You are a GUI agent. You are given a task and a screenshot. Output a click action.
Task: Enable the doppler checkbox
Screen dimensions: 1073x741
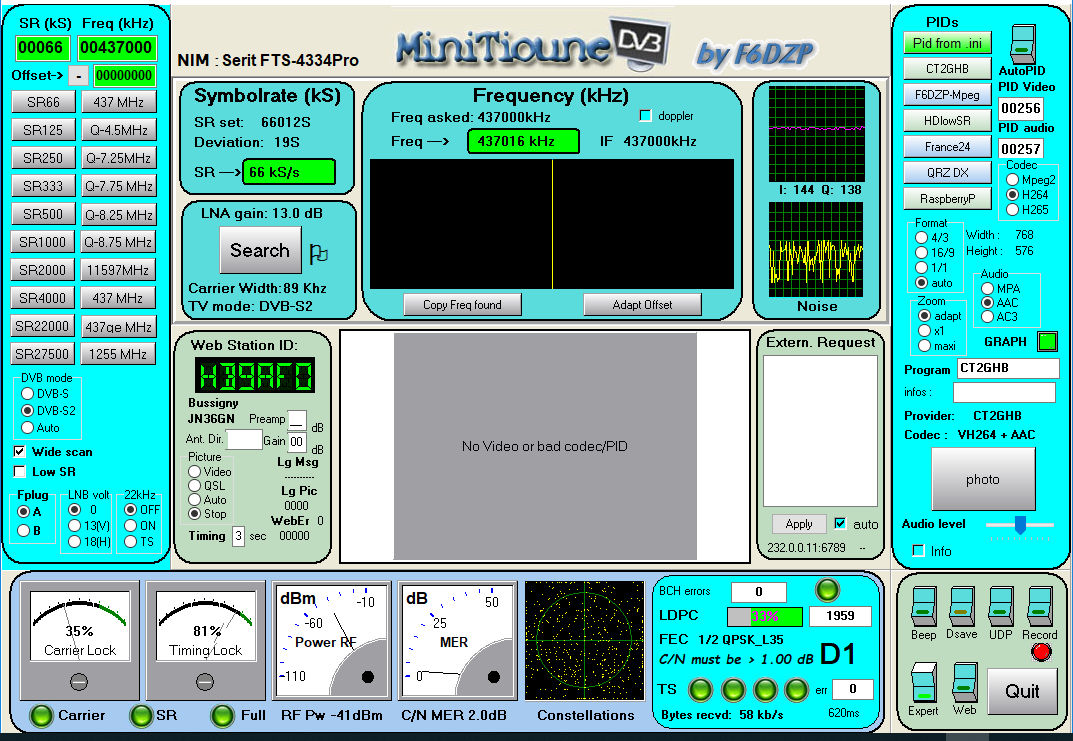[645, 116]
